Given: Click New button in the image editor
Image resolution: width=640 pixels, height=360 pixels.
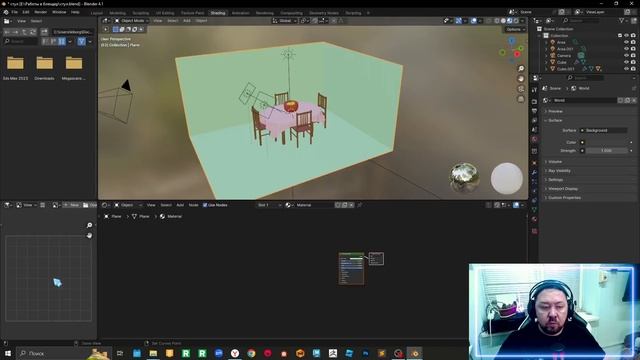Looking at the screenshot, I should (x=71, y=205).
